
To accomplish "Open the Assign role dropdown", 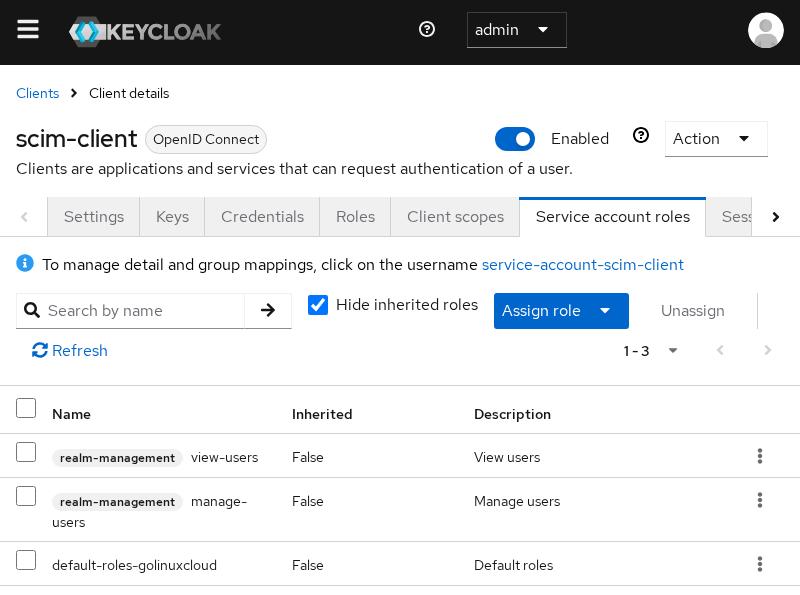I will [561, 311].
